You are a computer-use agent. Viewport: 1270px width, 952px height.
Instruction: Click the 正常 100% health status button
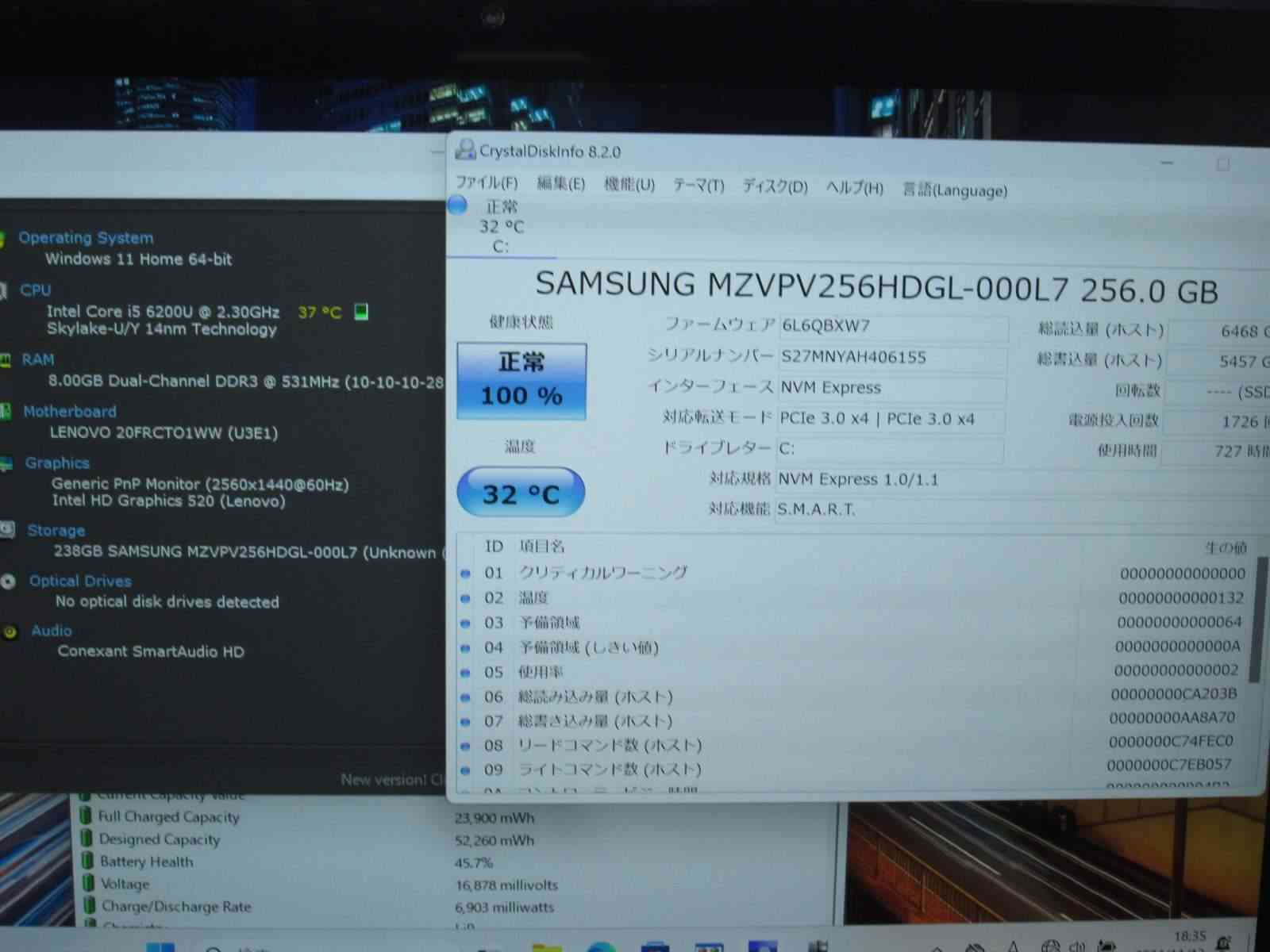(521, 381)
